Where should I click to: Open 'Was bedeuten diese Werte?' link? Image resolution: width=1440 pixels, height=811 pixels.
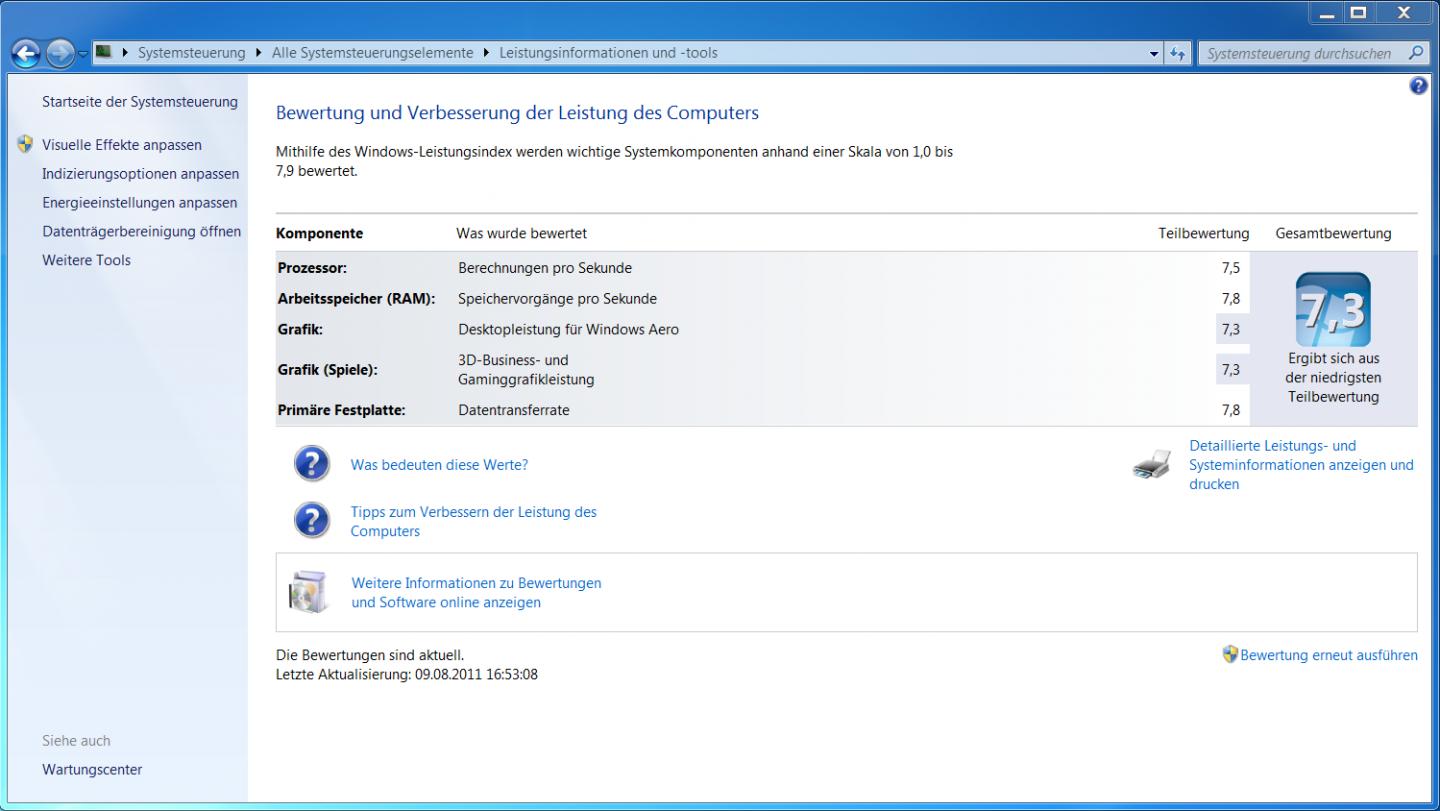click(x=439, y=465)
